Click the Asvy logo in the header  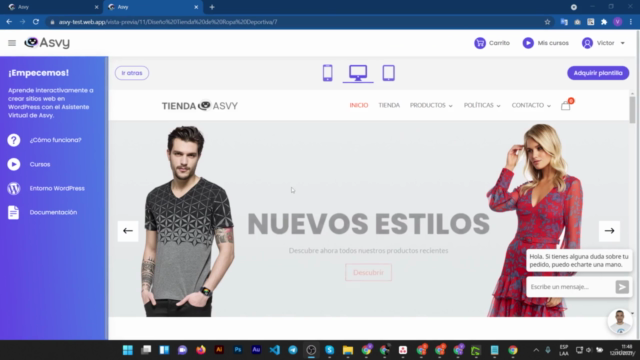(47, 42)
